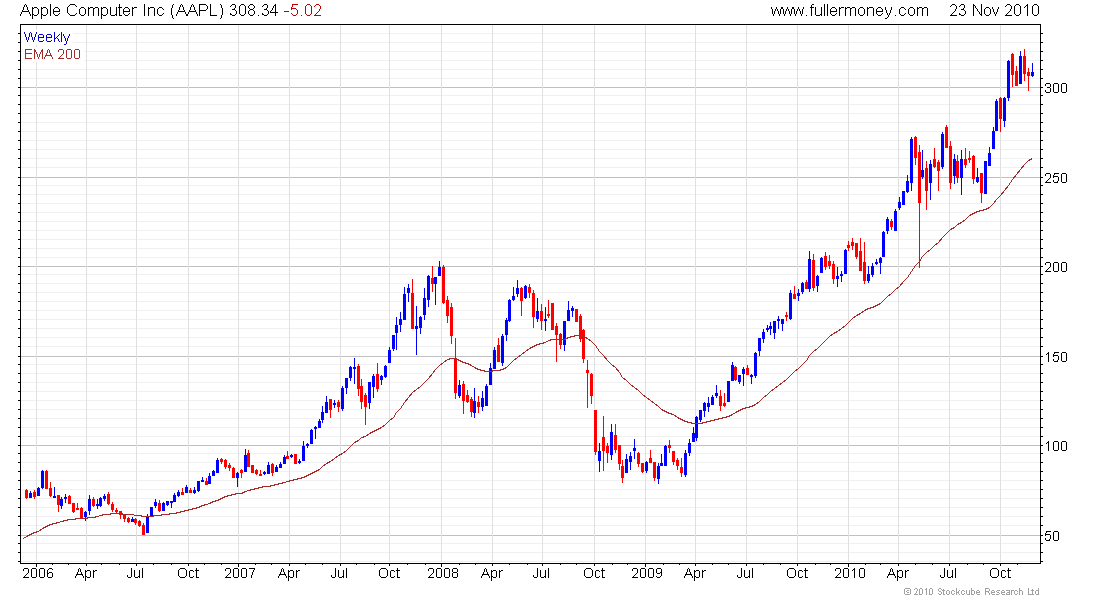Click the 150 price axis label
The image size is (1100, 600).
tap(1056, 357)
